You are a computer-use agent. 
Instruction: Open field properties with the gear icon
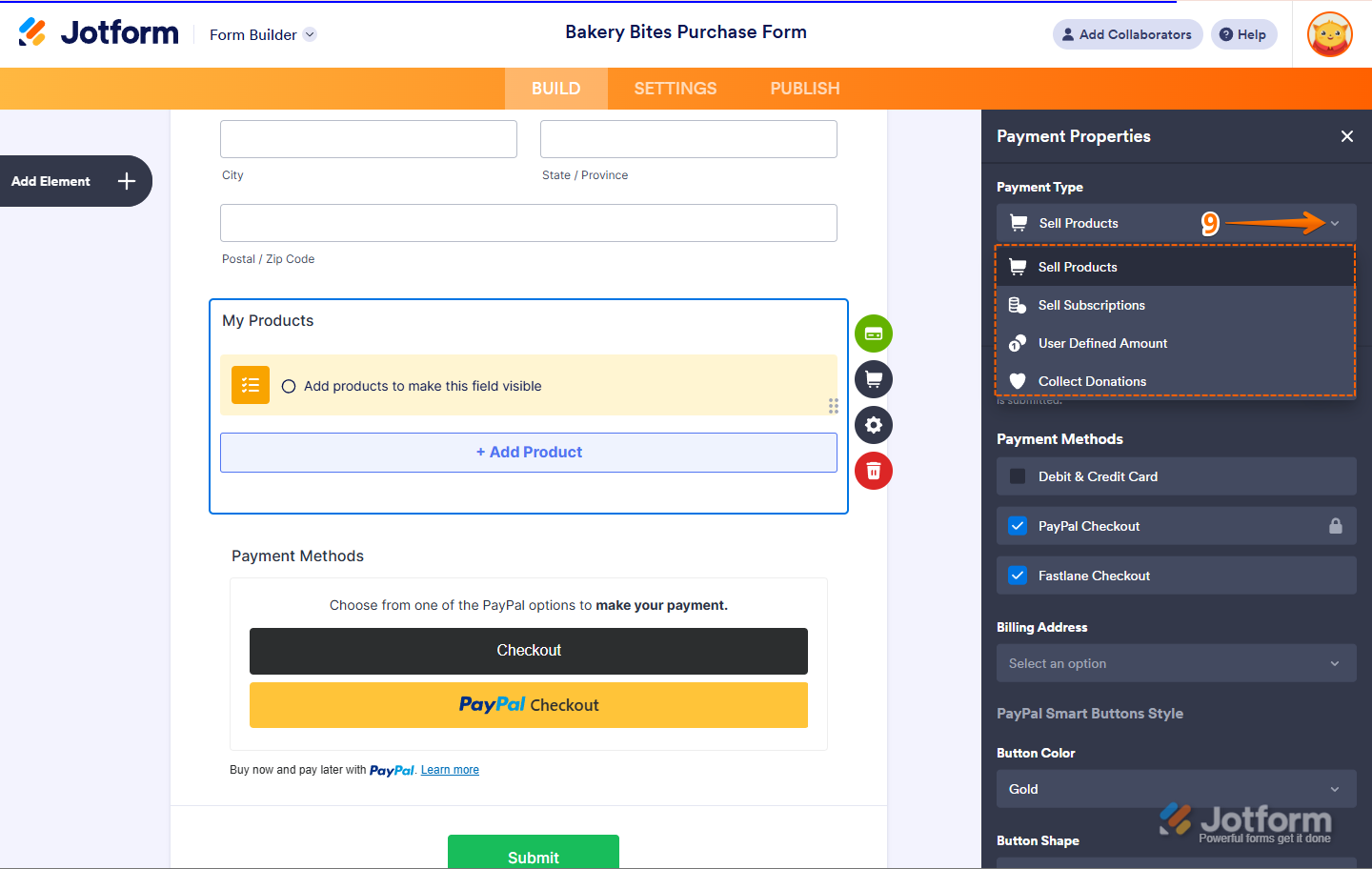point(873,425)
